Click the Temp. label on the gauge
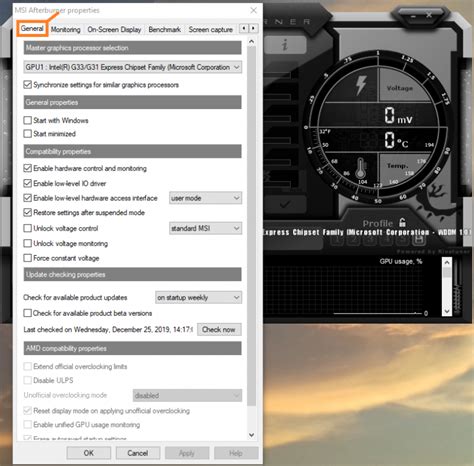474x466 pixels. (x=397, y=166)
